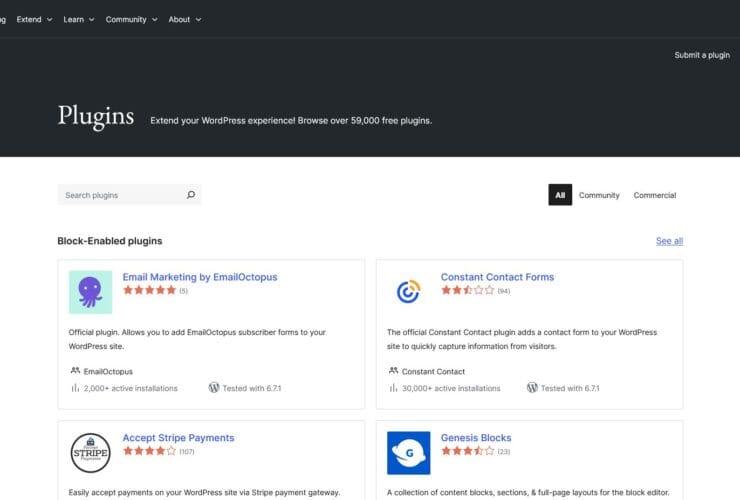The image size is (740, 500).
Task: Open Email Marketing by EmailOctopus title link
Action: click(x=200, y=277)
